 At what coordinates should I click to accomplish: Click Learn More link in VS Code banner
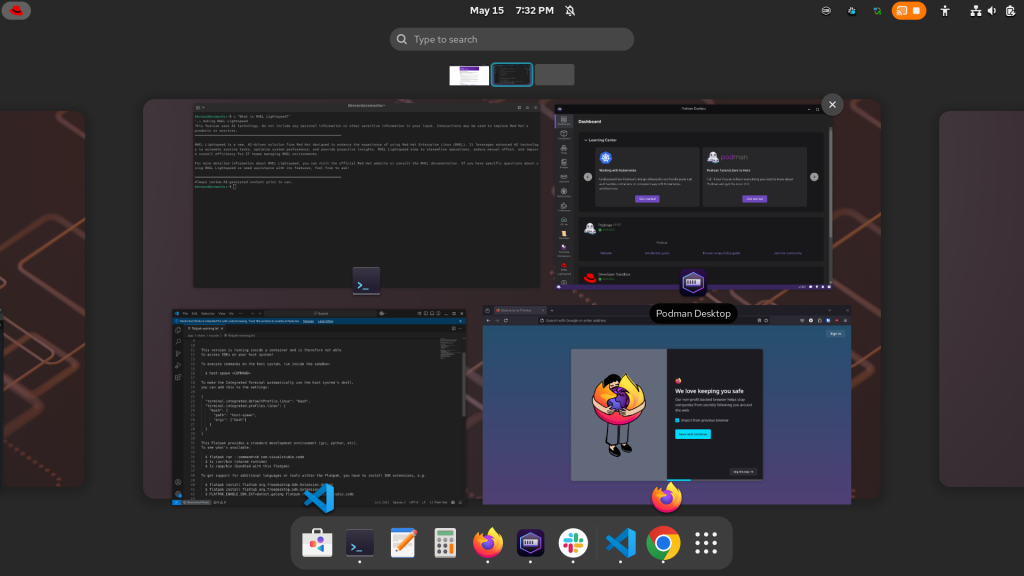[325, 321]
